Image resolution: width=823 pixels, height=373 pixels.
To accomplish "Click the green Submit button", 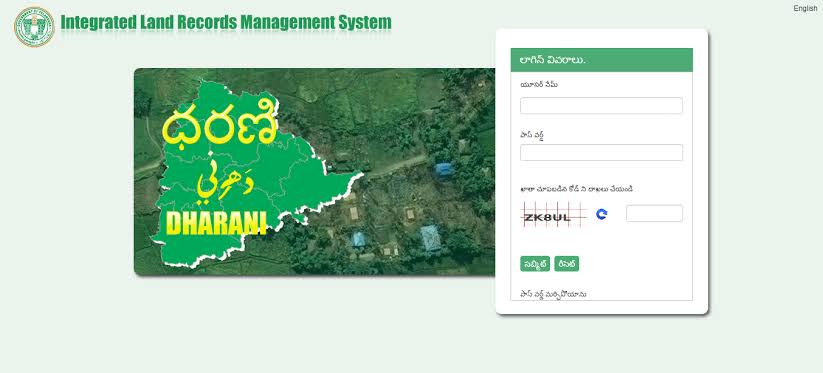I will (x=535, y=264).
